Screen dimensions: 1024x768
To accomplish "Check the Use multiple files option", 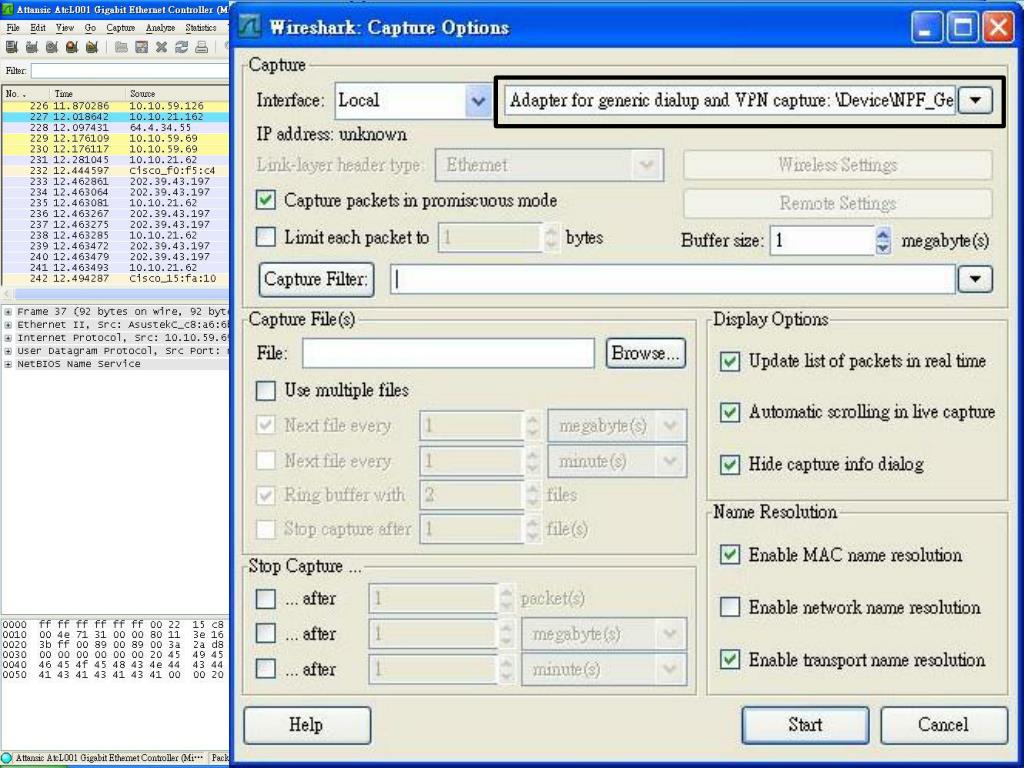I will coord(266,391).
